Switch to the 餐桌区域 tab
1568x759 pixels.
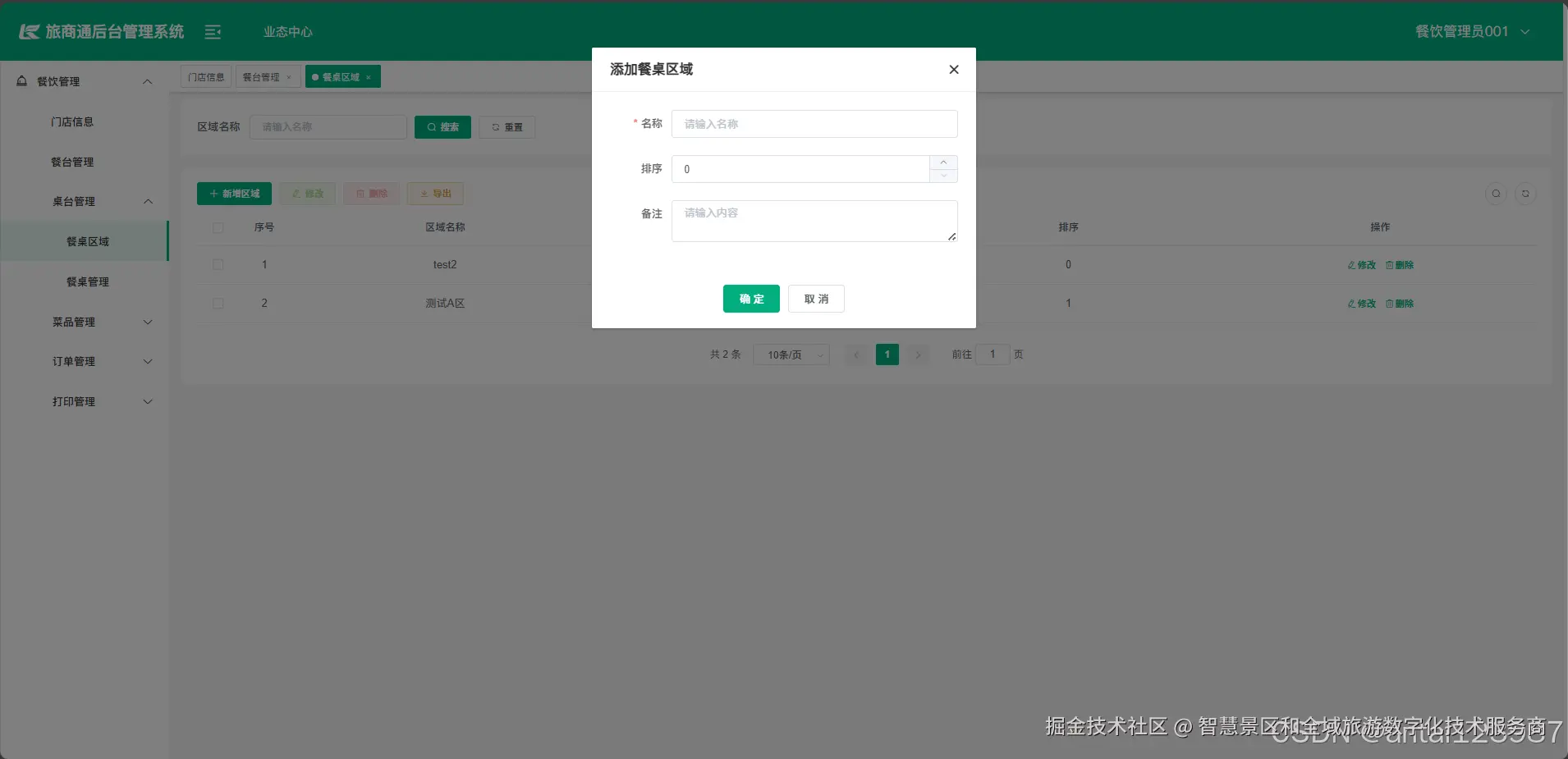(341, 77)
